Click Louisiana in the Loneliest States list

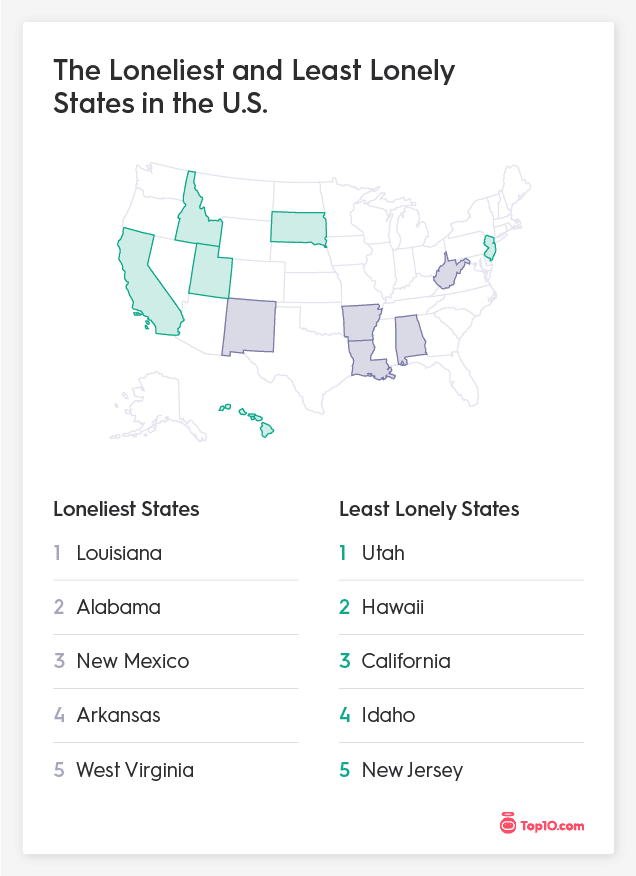point(119,553)
